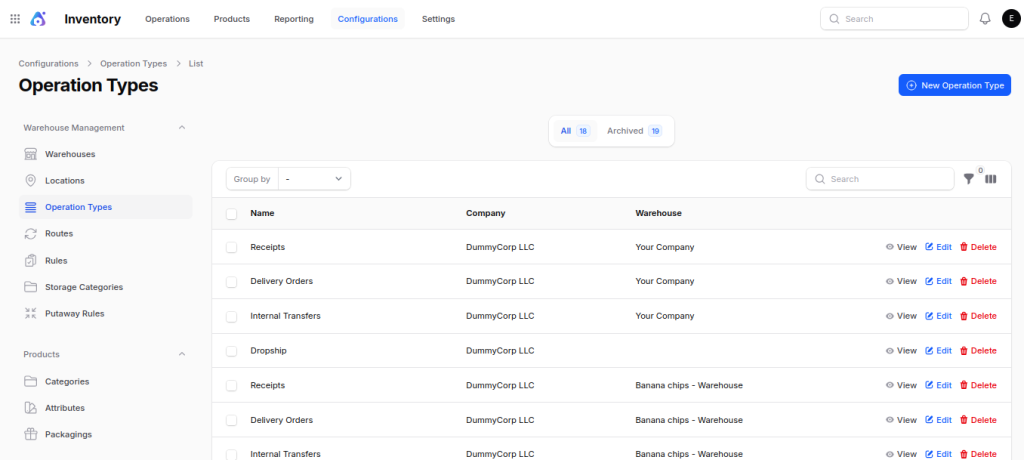Select all rows with header checkbox

(231, 214)
